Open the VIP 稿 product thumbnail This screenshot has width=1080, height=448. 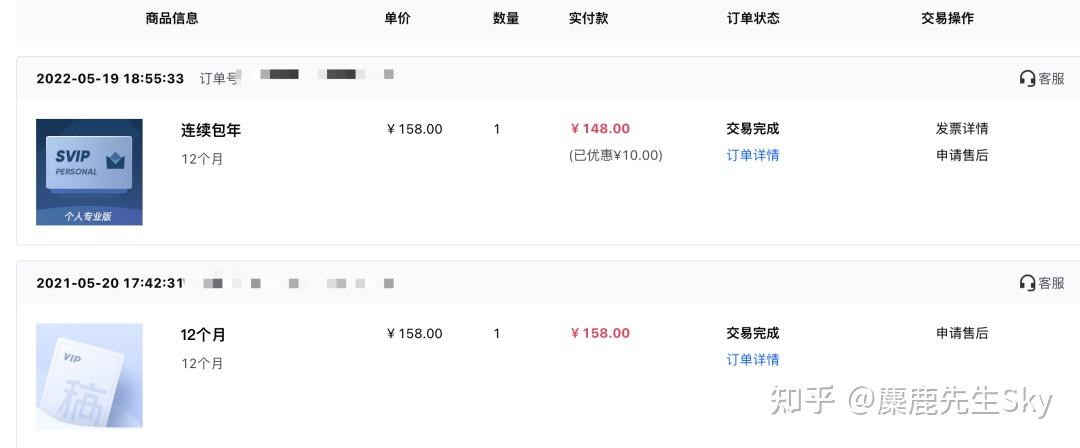coord(89,376)
